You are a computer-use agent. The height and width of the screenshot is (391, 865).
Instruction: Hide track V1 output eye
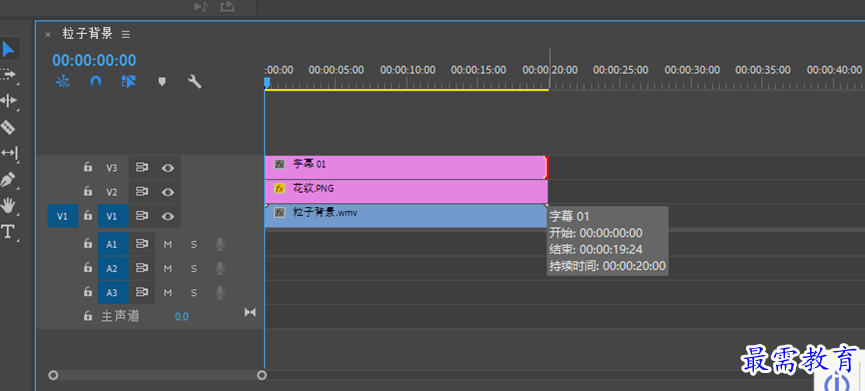click(x=168, y=216)
